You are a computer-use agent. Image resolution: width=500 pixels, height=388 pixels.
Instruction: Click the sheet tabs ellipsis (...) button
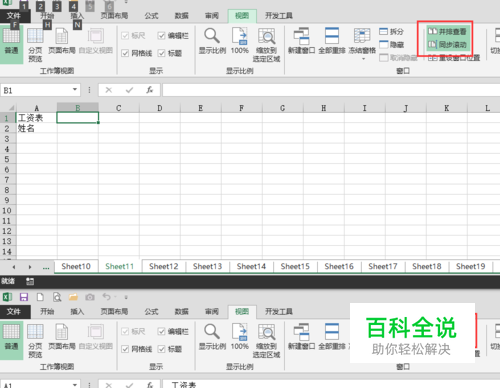tap(46, 267)
